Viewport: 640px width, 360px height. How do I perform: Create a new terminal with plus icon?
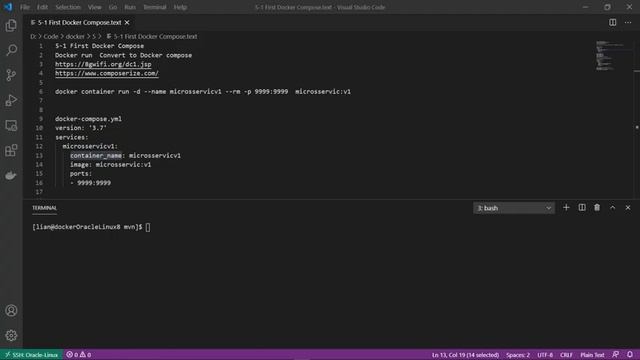click(x=566, y=208)
